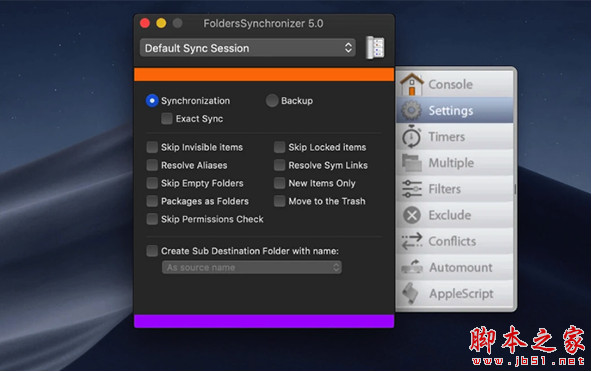Check Skip Locked items
Screen dimensions: 596x372
[x=279, y=147]
